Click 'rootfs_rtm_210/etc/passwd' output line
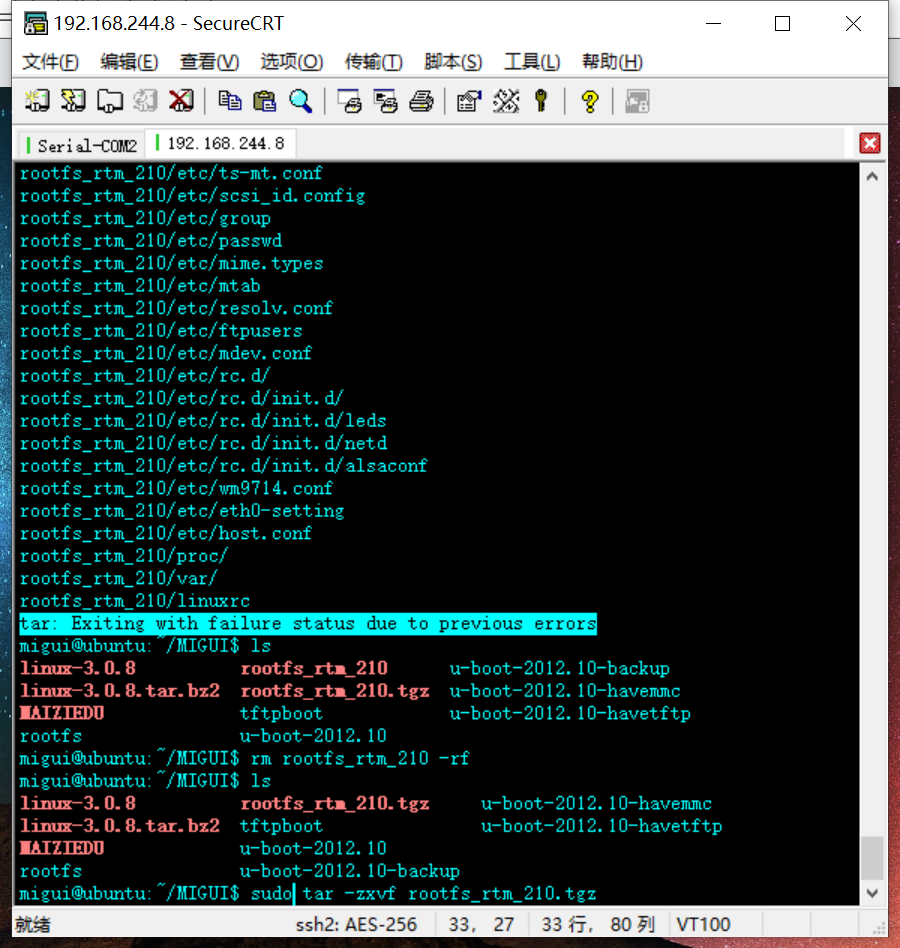 click(x=151, y=241)
